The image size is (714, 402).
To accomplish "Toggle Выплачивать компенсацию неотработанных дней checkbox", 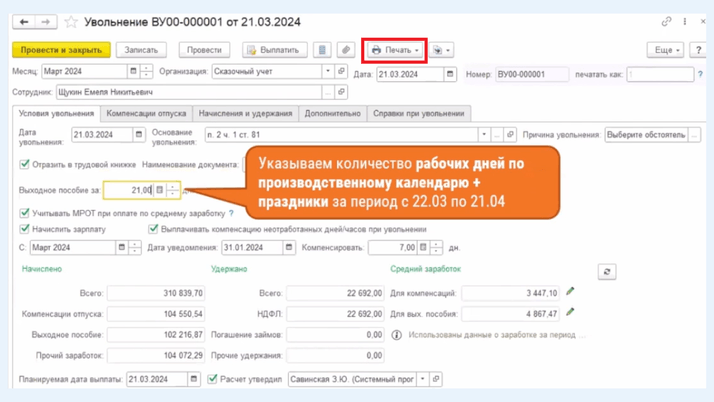I will (153, 229).
